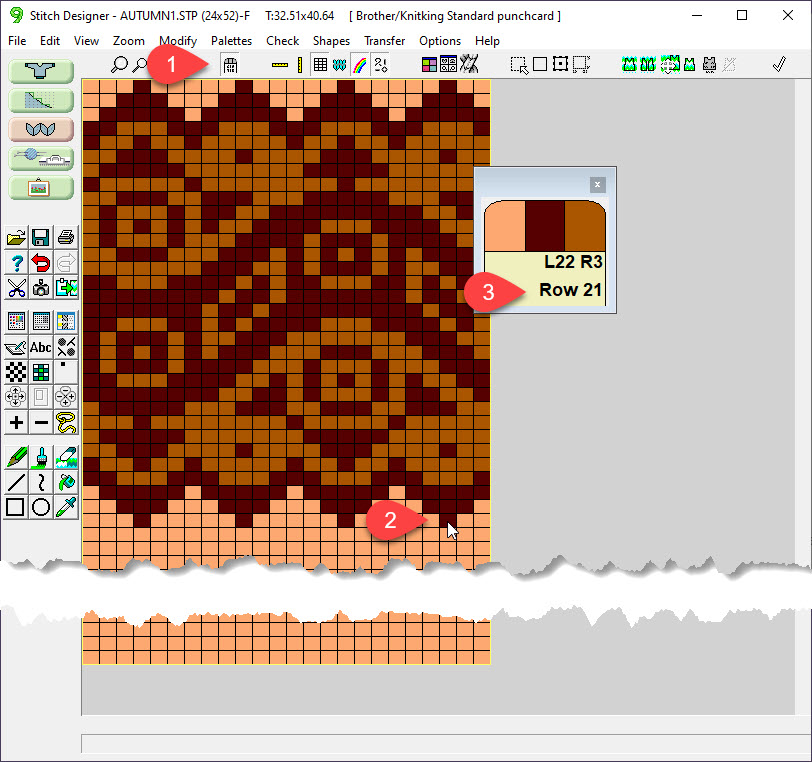Print the pattern with the printer icon

tap(66, 238)
